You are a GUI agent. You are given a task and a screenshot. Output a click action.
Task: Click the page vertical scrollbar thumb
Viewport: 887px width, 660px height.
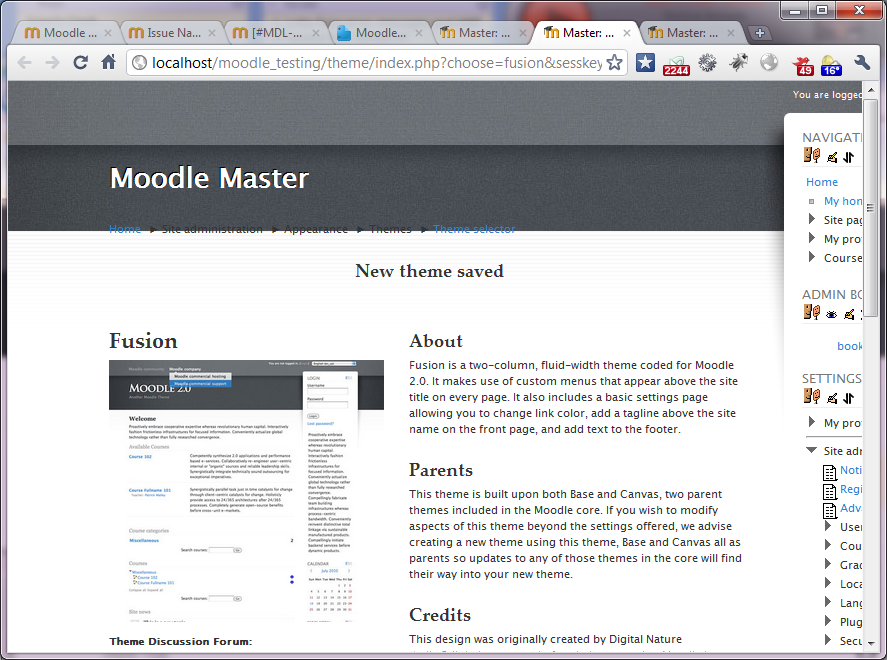point(871,208)
